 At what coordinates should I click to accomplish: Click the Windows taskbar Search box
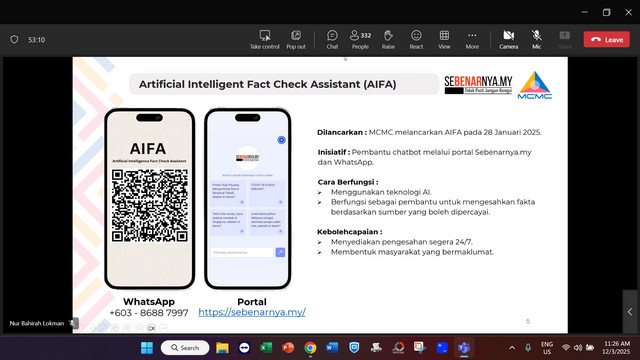[x=185, y=348]
